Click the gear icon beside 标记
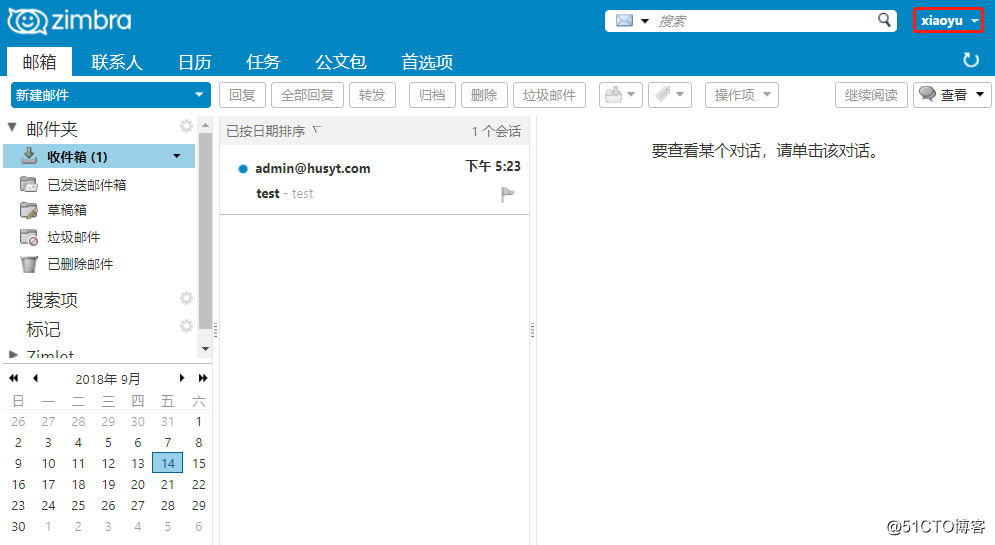 tap(186, 325)
